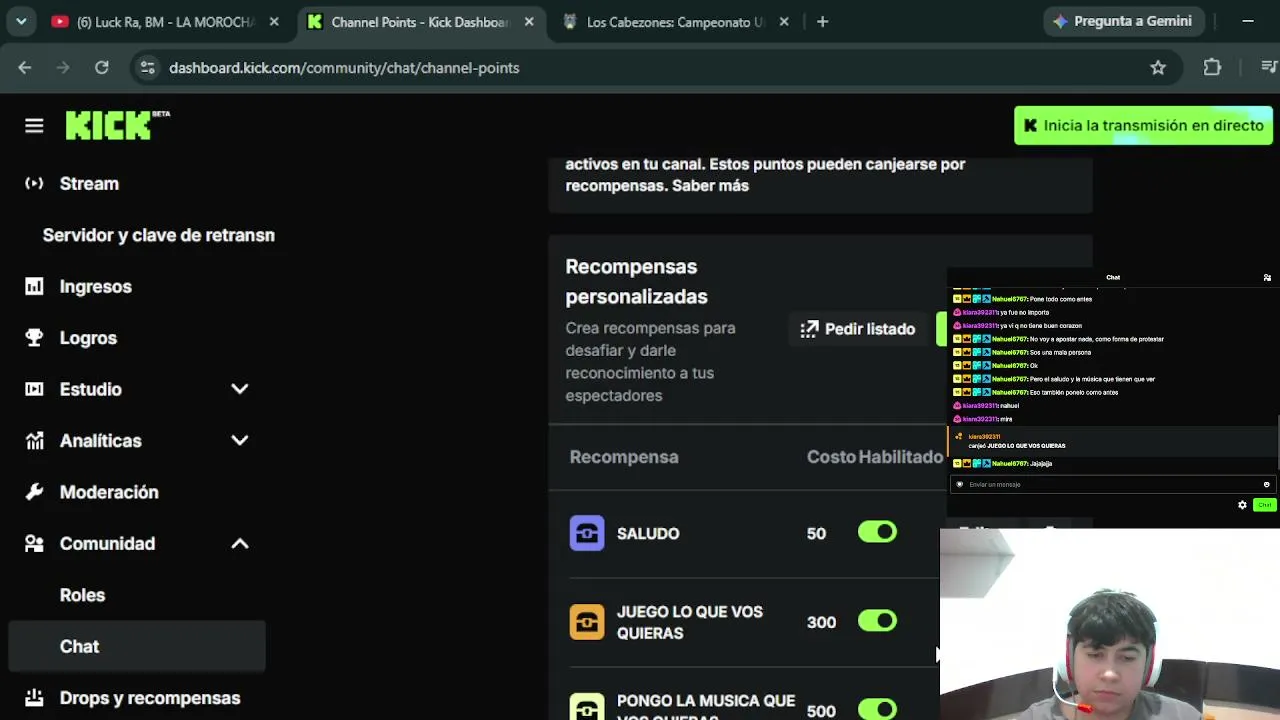1280x720 pixels.
Task: Click chat message "Sos una mala persona"
Action: 1059,353
